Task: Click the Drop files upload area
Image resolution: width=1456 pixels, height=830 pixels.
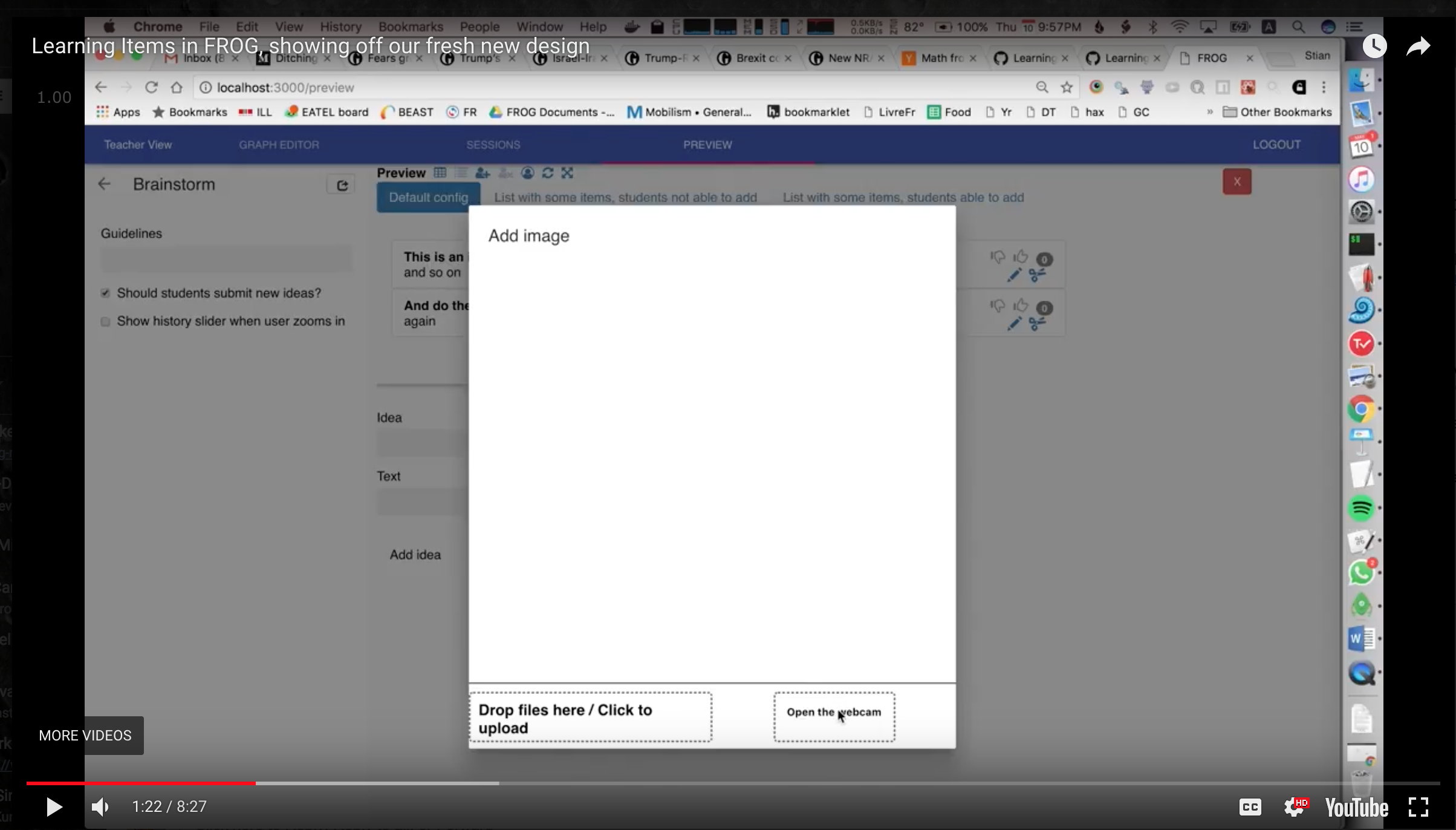Action: (x=590, y=717)
